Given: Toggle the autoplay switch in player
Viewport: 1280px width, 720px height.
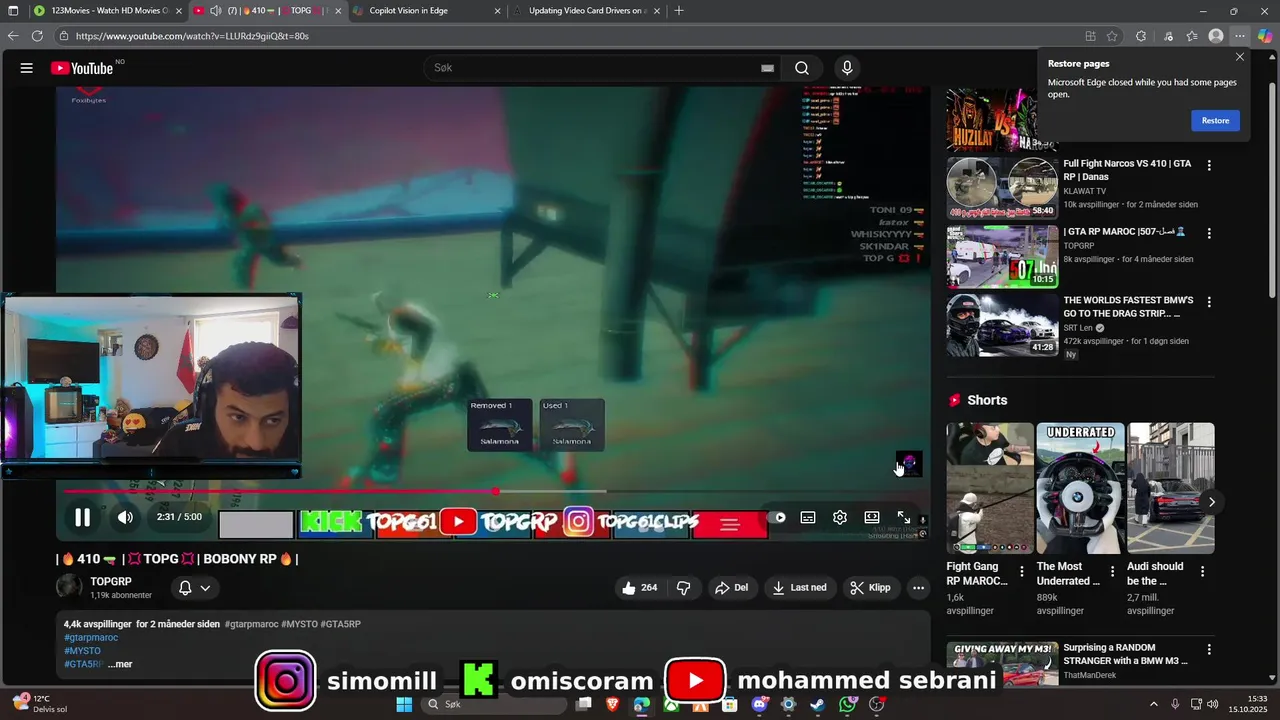Looking at the screenshot, I should 779,517.
